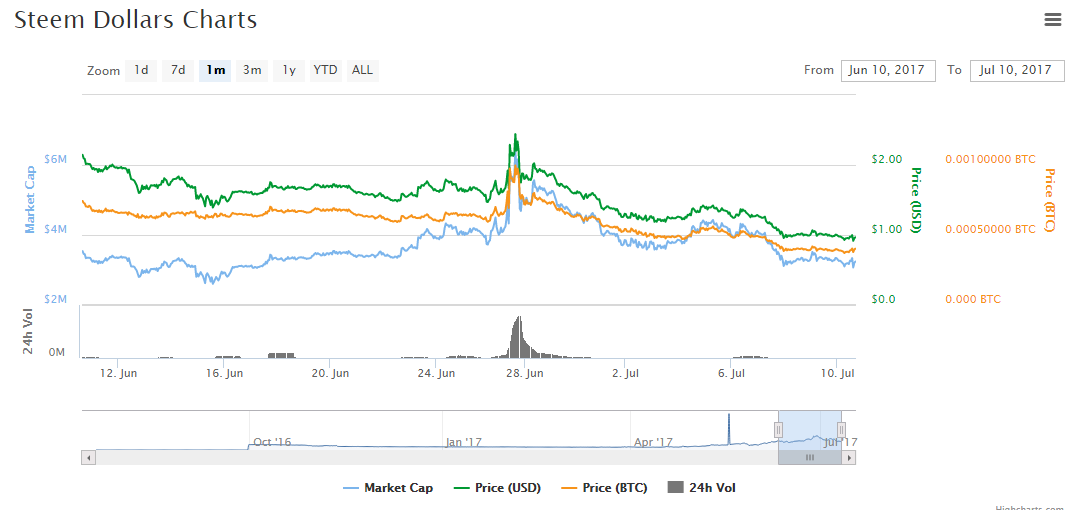This screenshot has width=1082, height=510.
Task: Click the Jan '17 navigator label
Action: [x=464, y=442]
